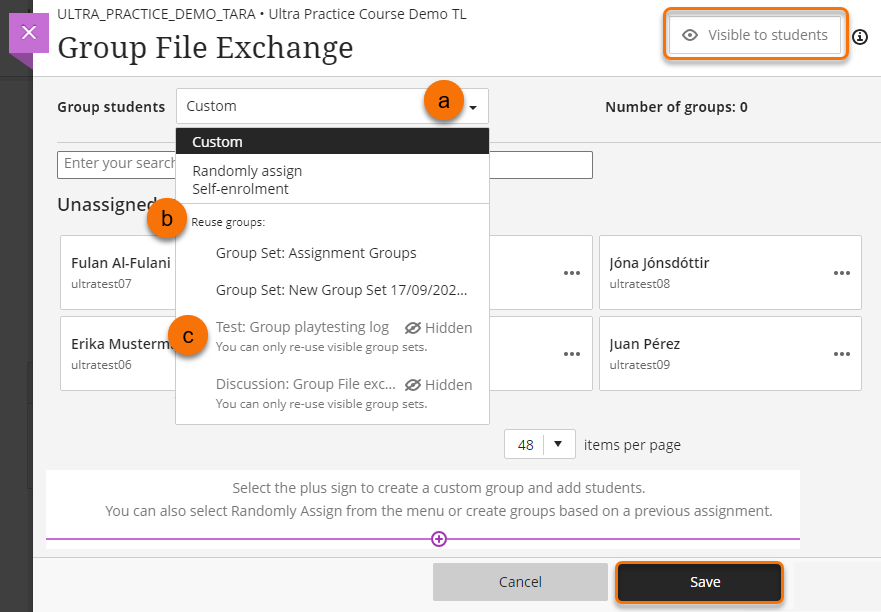Select the Custom option in dropdown

[x=217, y=142]
